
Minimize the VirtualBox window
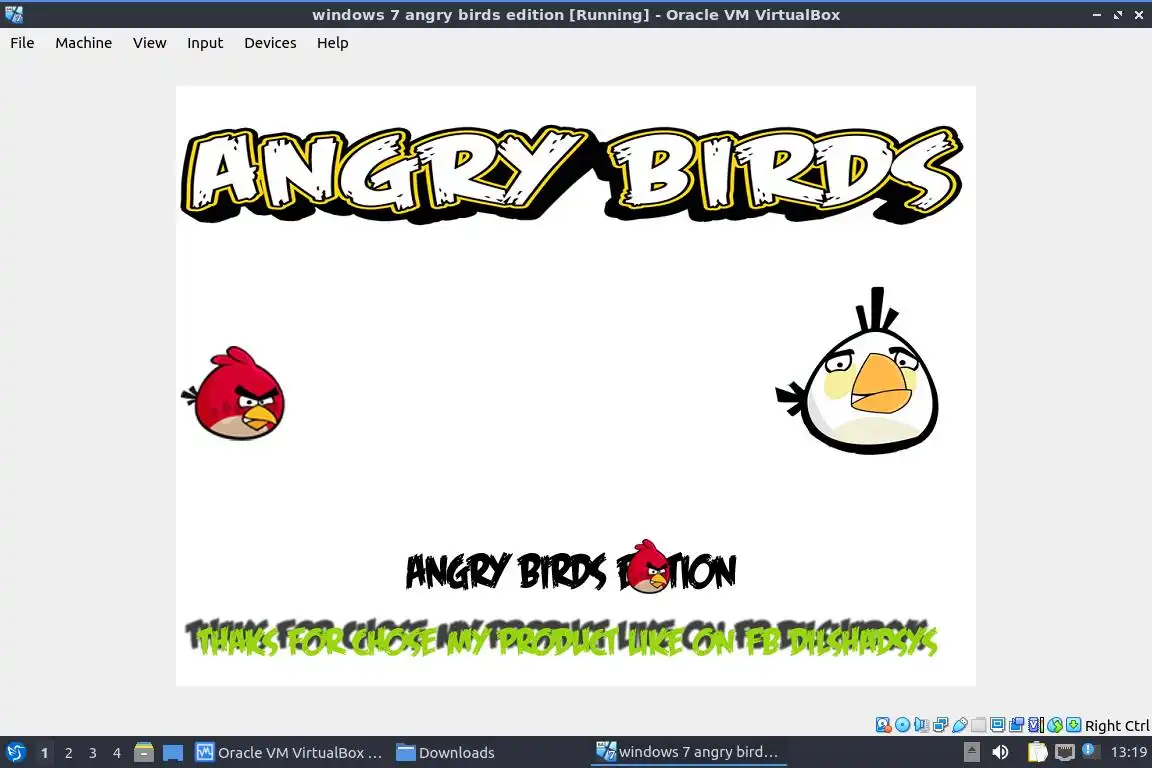[x=1097, y=15]
